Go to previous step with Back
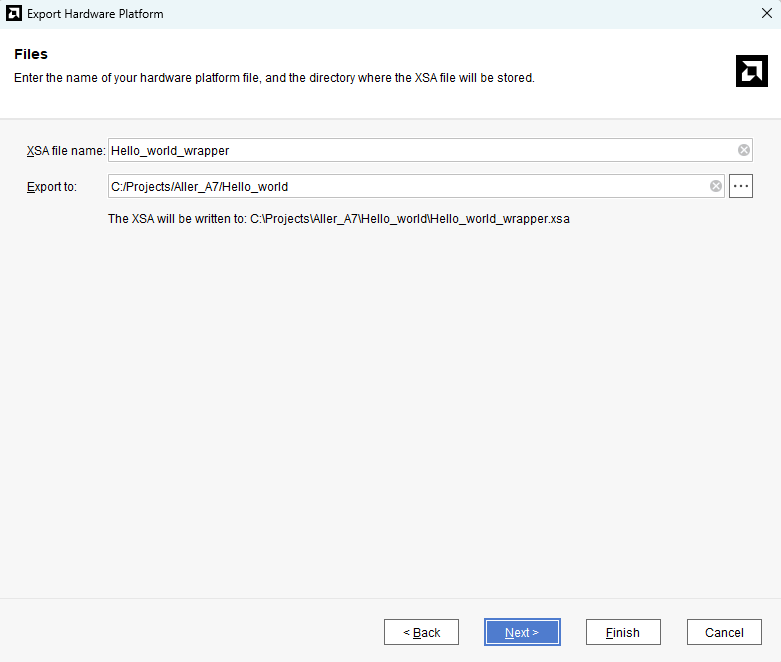Viewport: 781px width, 662px height. (x=421, y=632)
